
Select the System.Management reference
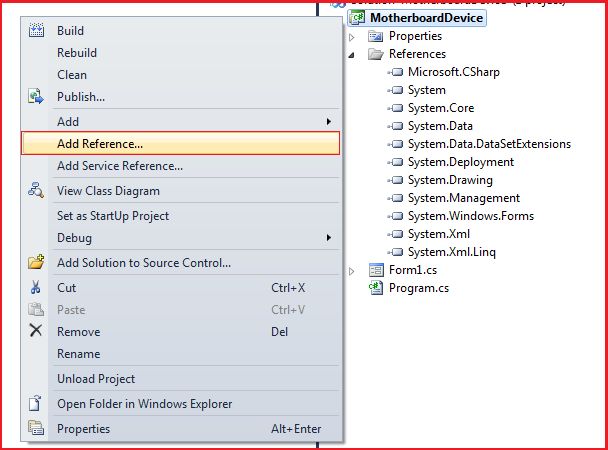coord(463,198)
